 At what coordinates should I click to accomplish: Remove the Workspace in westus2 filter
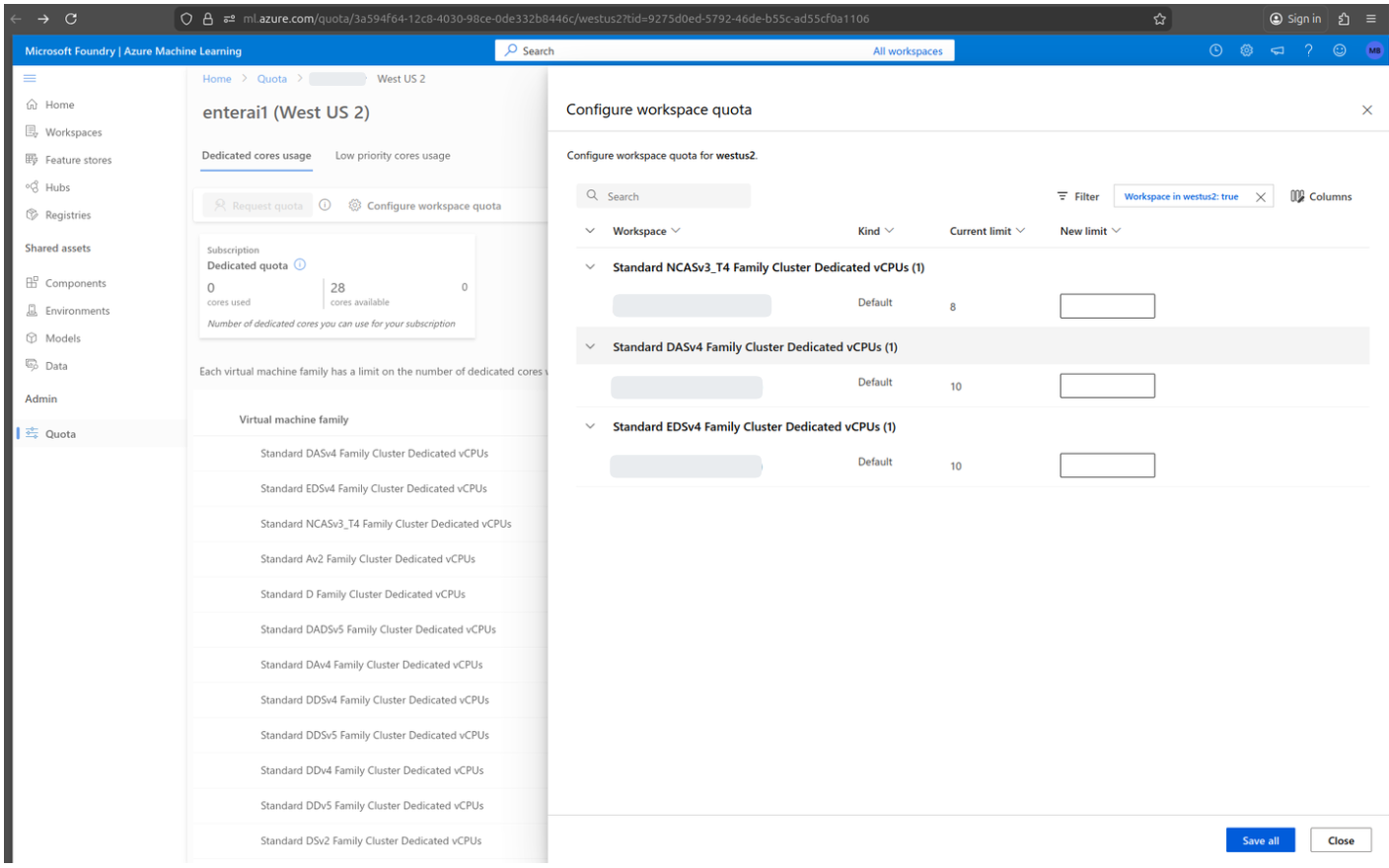pyautogui.click(x=1261, y=197)
